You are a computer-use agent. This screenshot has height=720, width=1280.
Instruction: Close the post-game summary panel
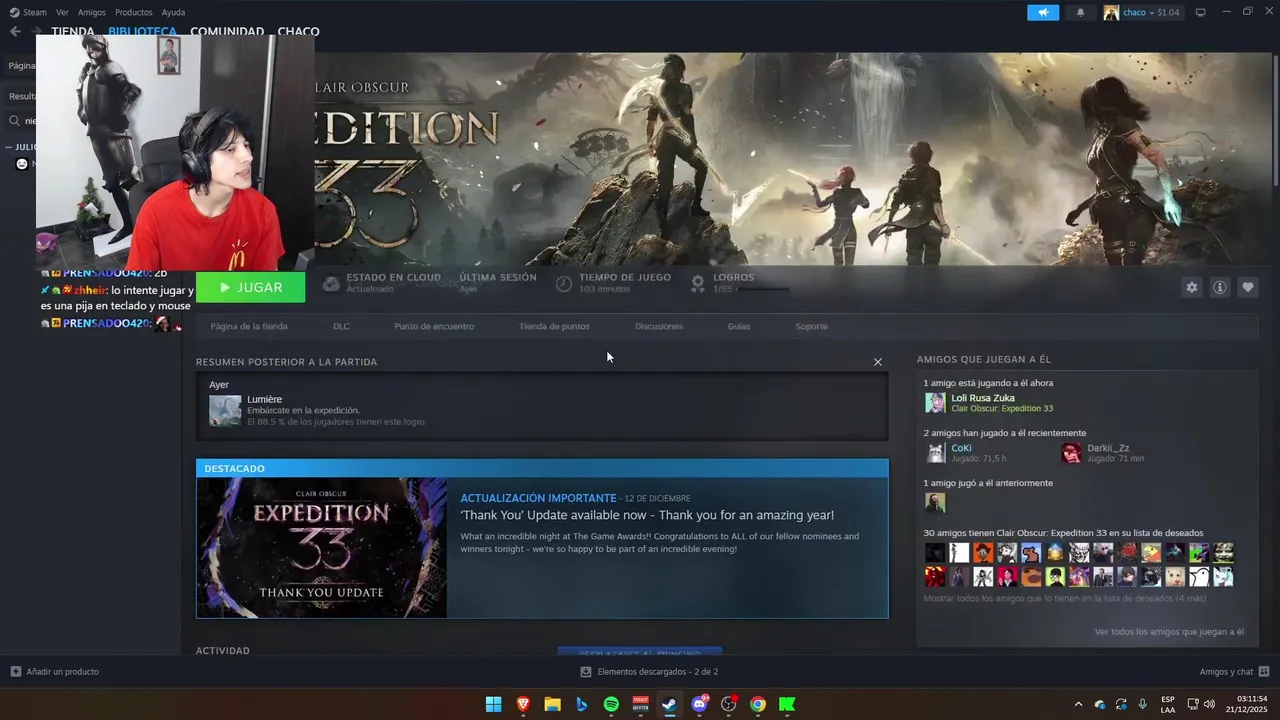click(x=878, y=362)
